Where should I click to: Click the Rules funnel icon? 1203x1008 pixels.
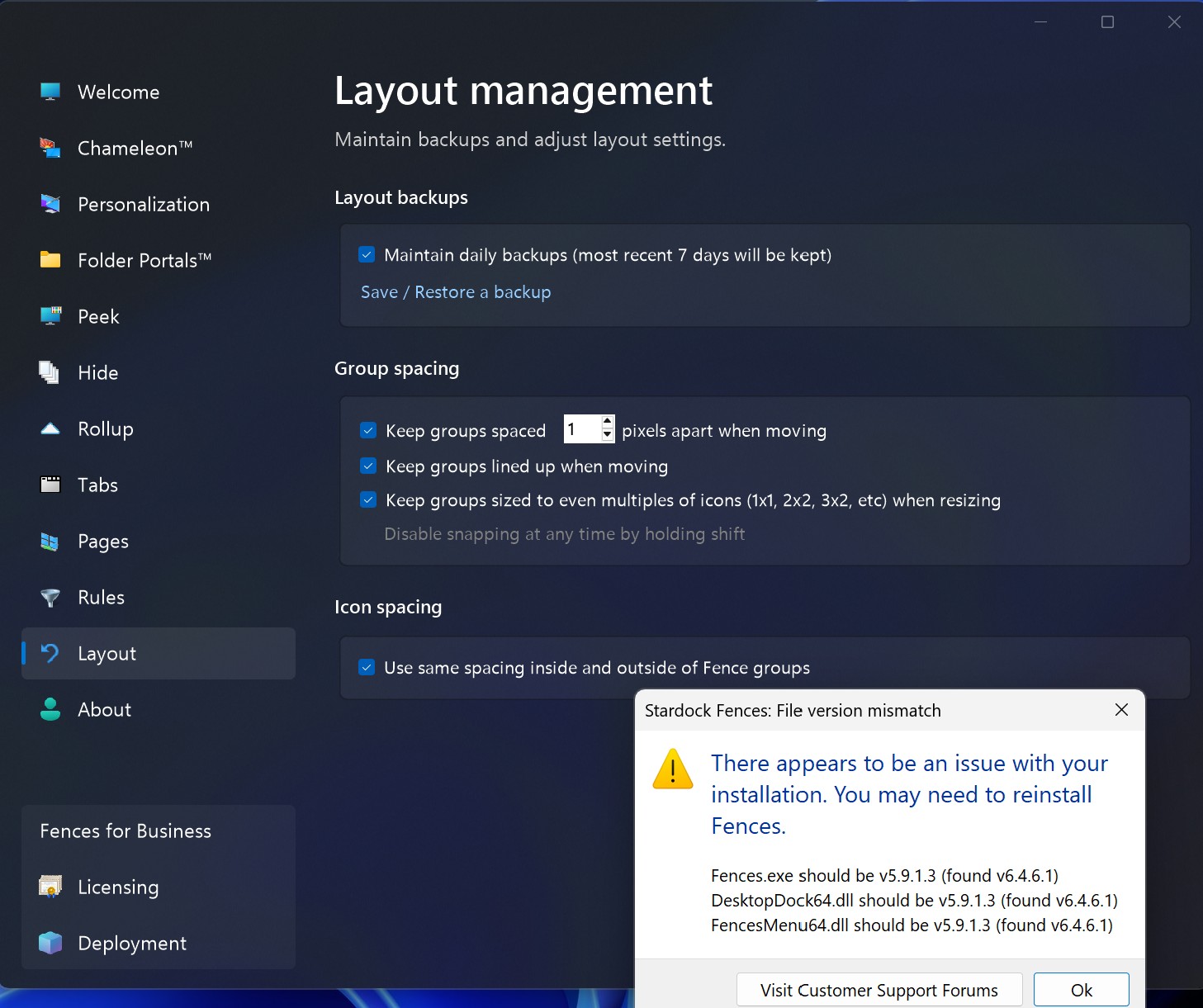tap(50, 597)
